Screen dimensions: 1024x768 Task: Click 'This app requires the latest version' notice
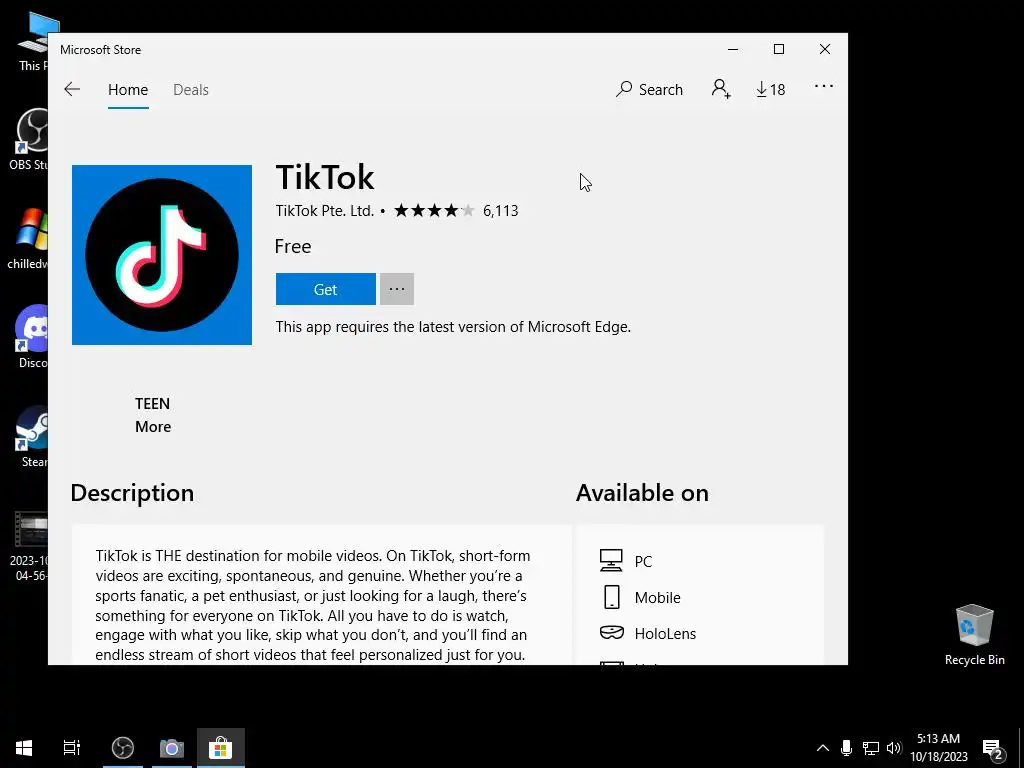click(453, 327)
